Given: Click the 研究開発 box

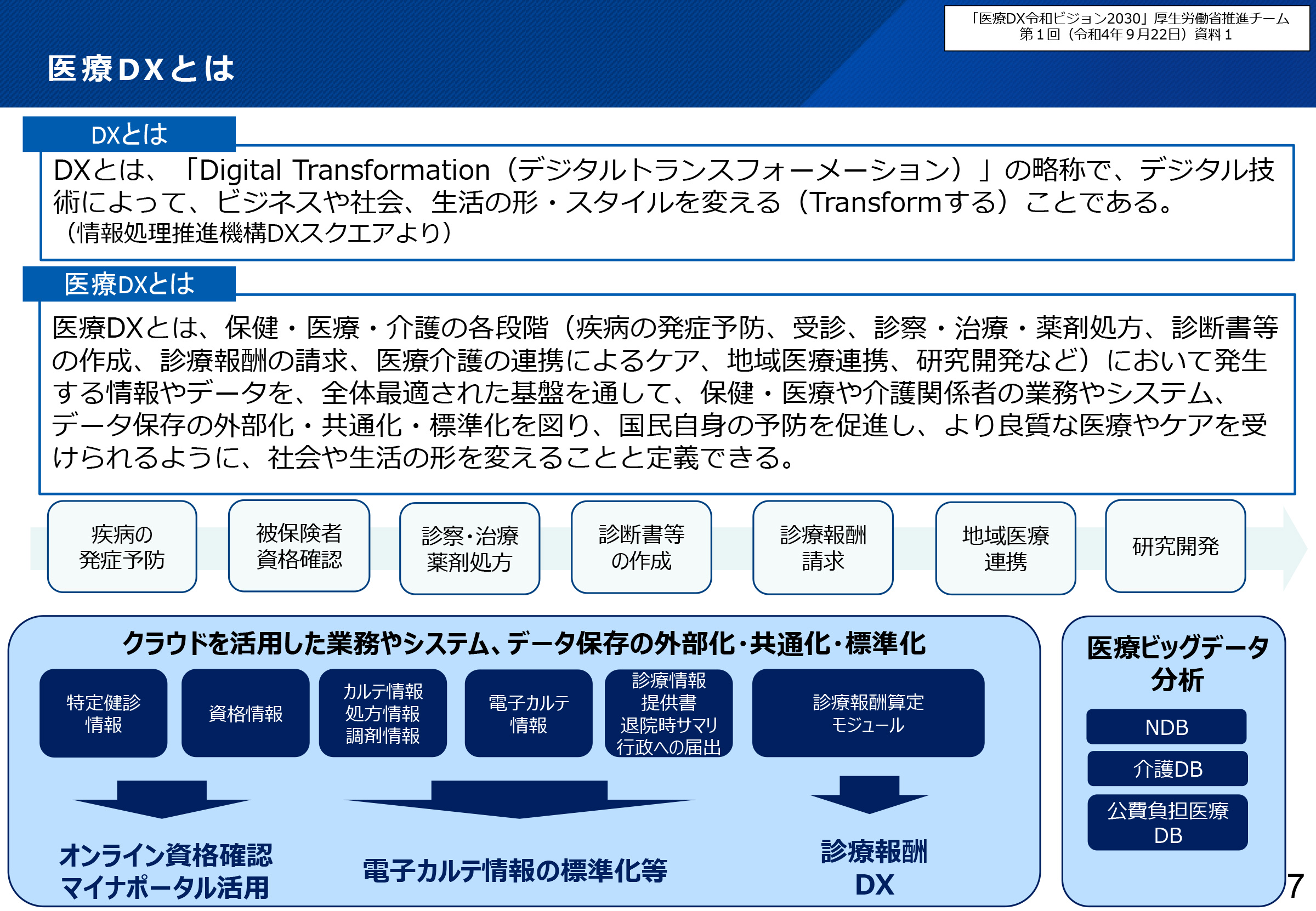Looking at the screenshot, I should (1175, 546).
